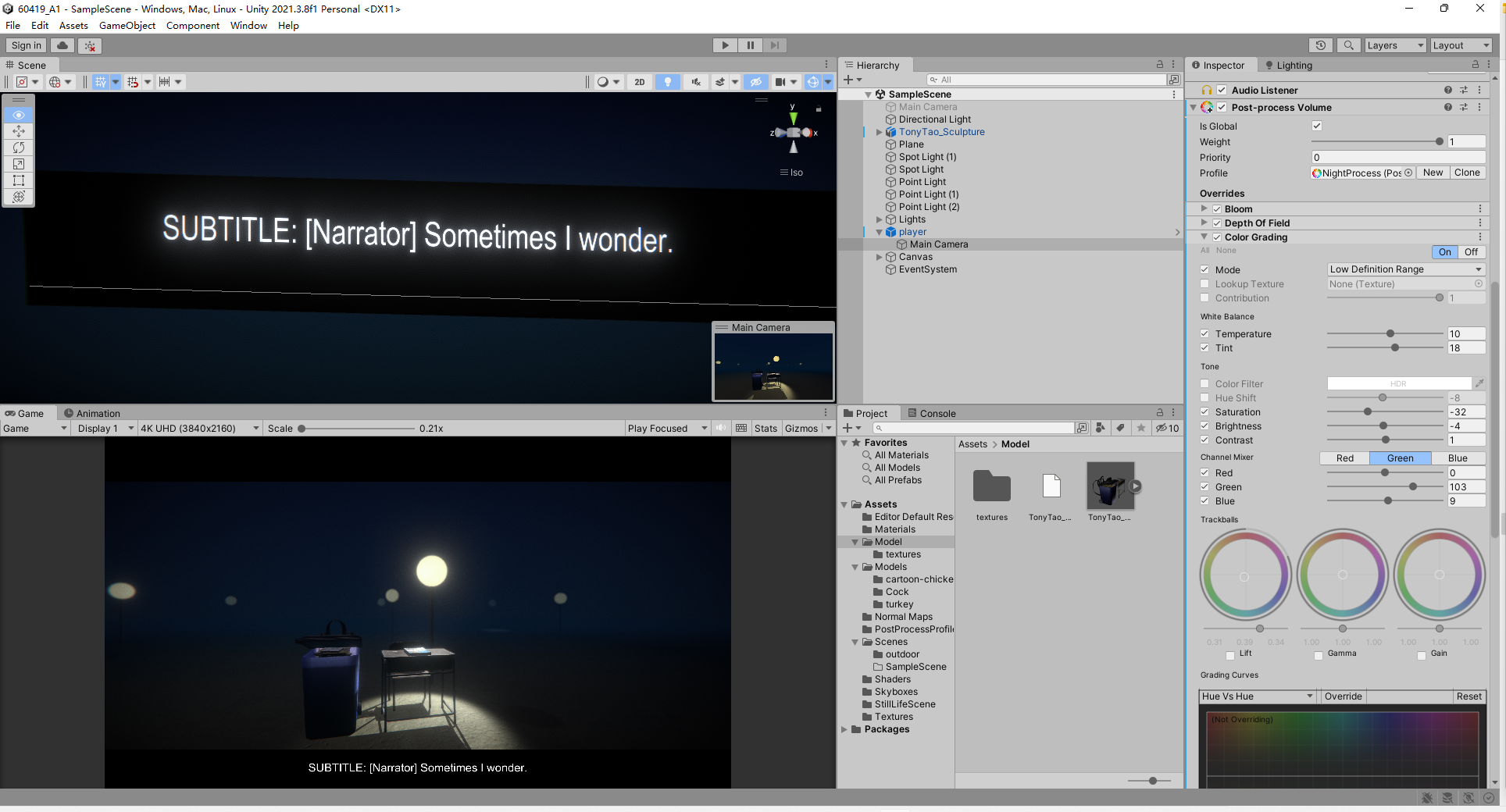Toggle scene lighting bulb icon
This screenshot has width=1506, height=812.
[x=667, y=82]
